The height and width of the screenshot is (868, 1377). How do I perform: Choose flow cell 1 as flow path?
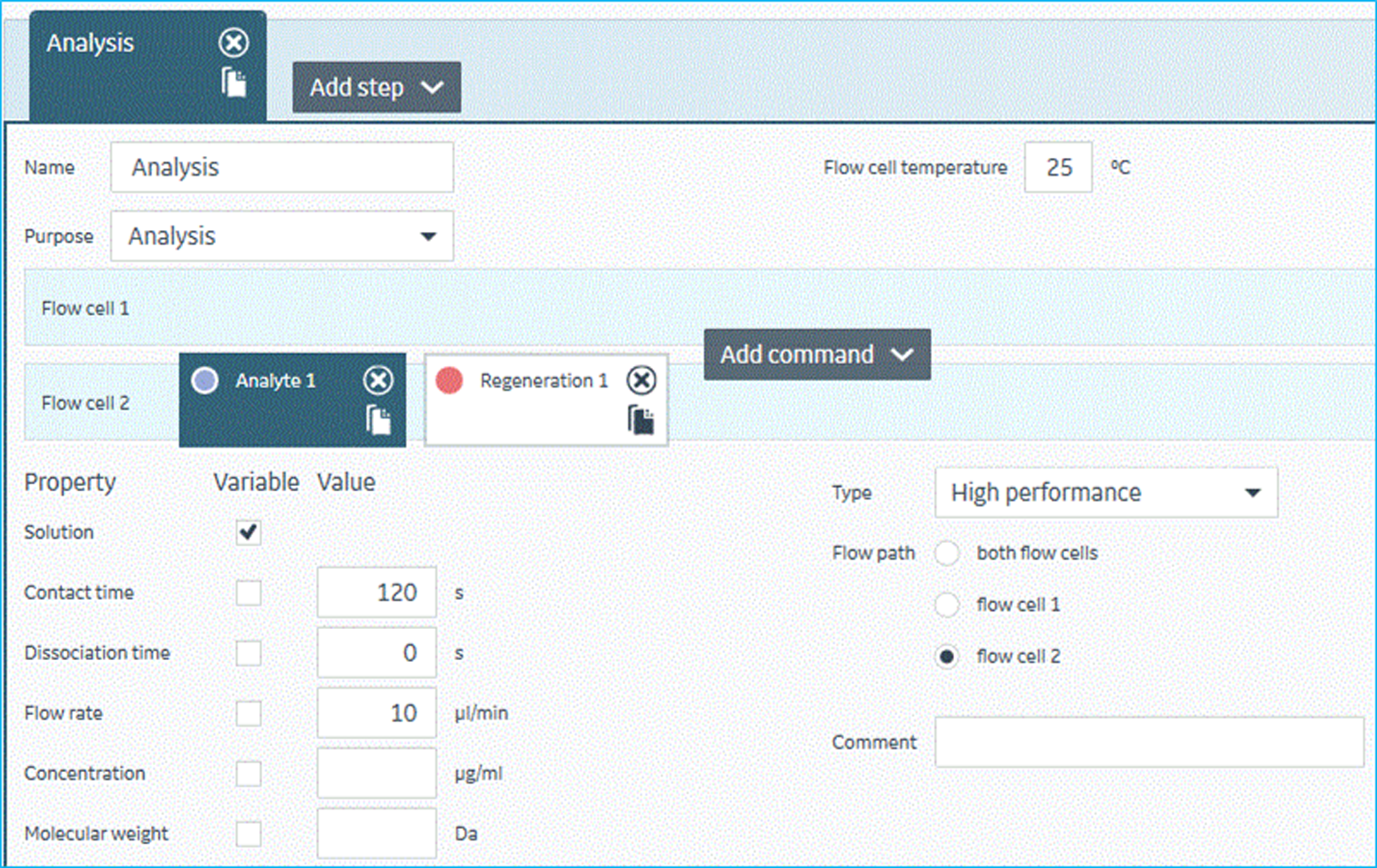pyautogui.click(x=947, y=605)
